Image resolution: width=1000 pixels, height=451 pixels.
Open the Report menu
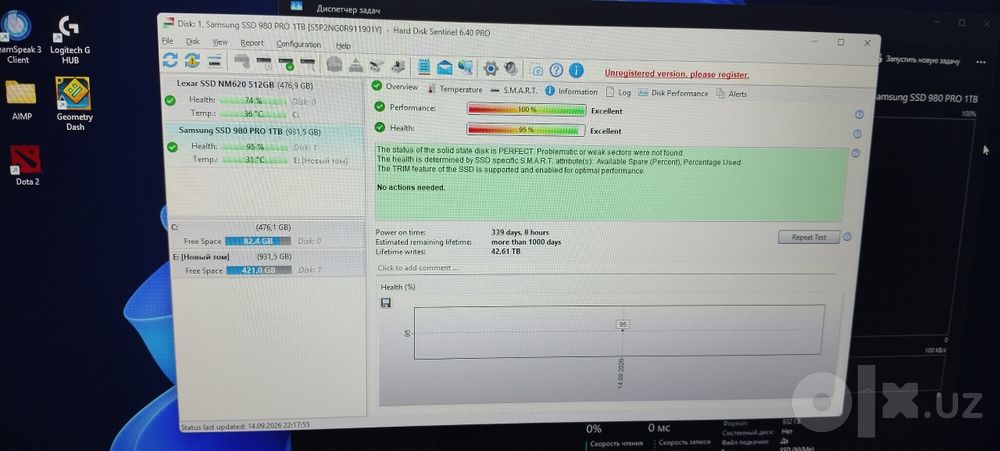click(x=252, y=43)
